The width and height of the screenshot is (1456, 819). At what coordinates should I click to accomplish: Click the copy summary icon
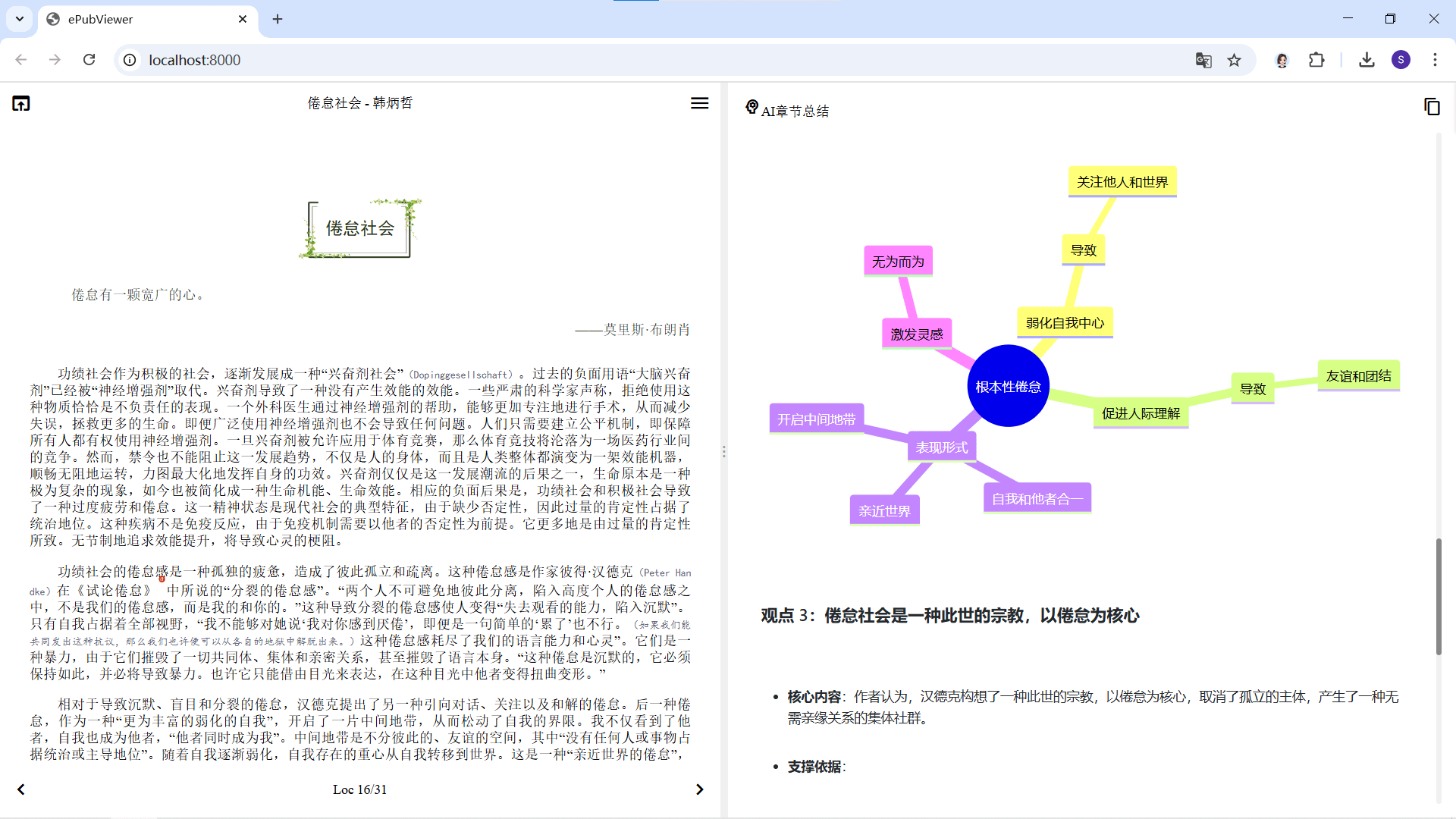click(x=1432, y=107)
